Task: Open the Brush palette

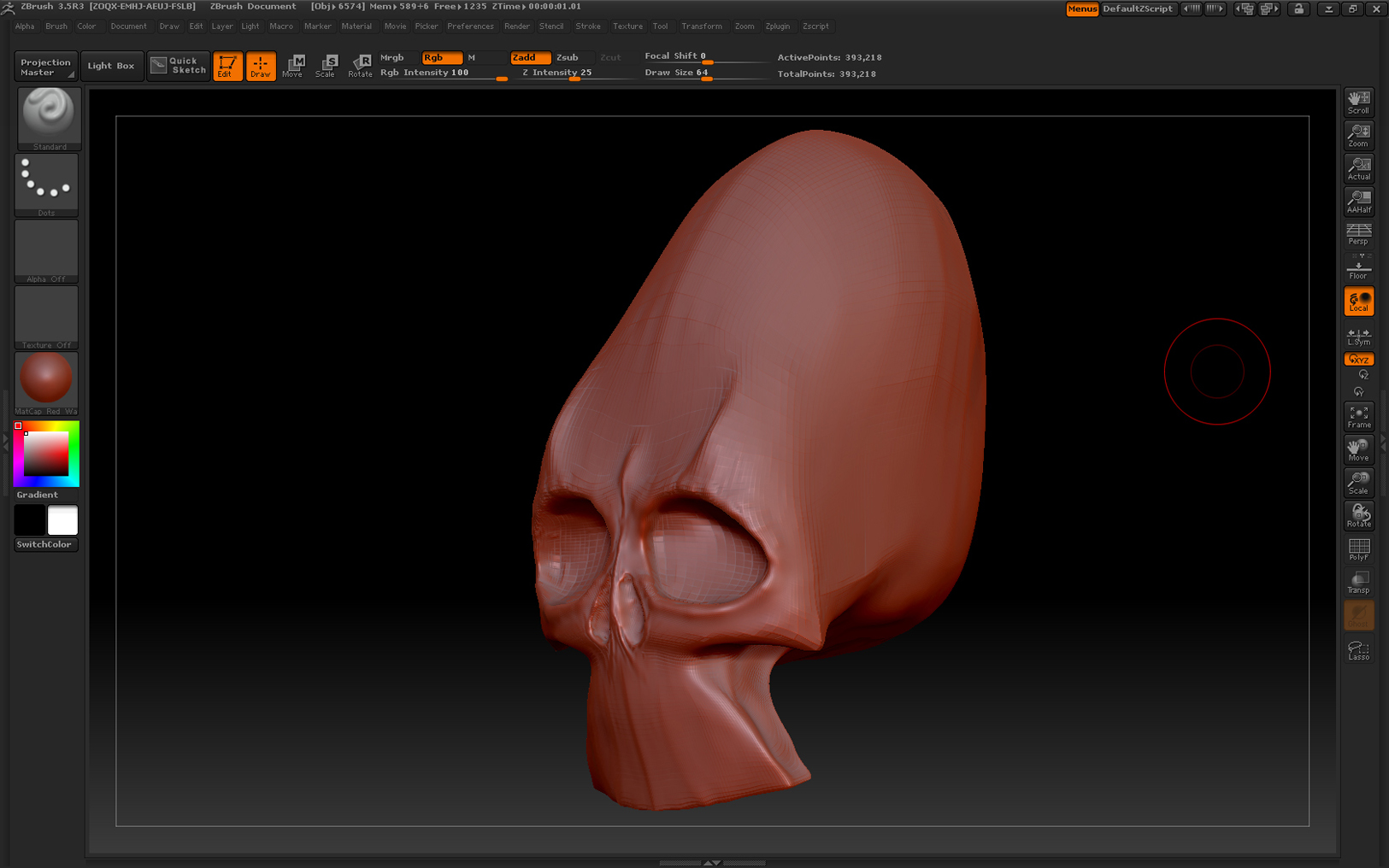Action: pyautogui.click(x=56, y=26)
